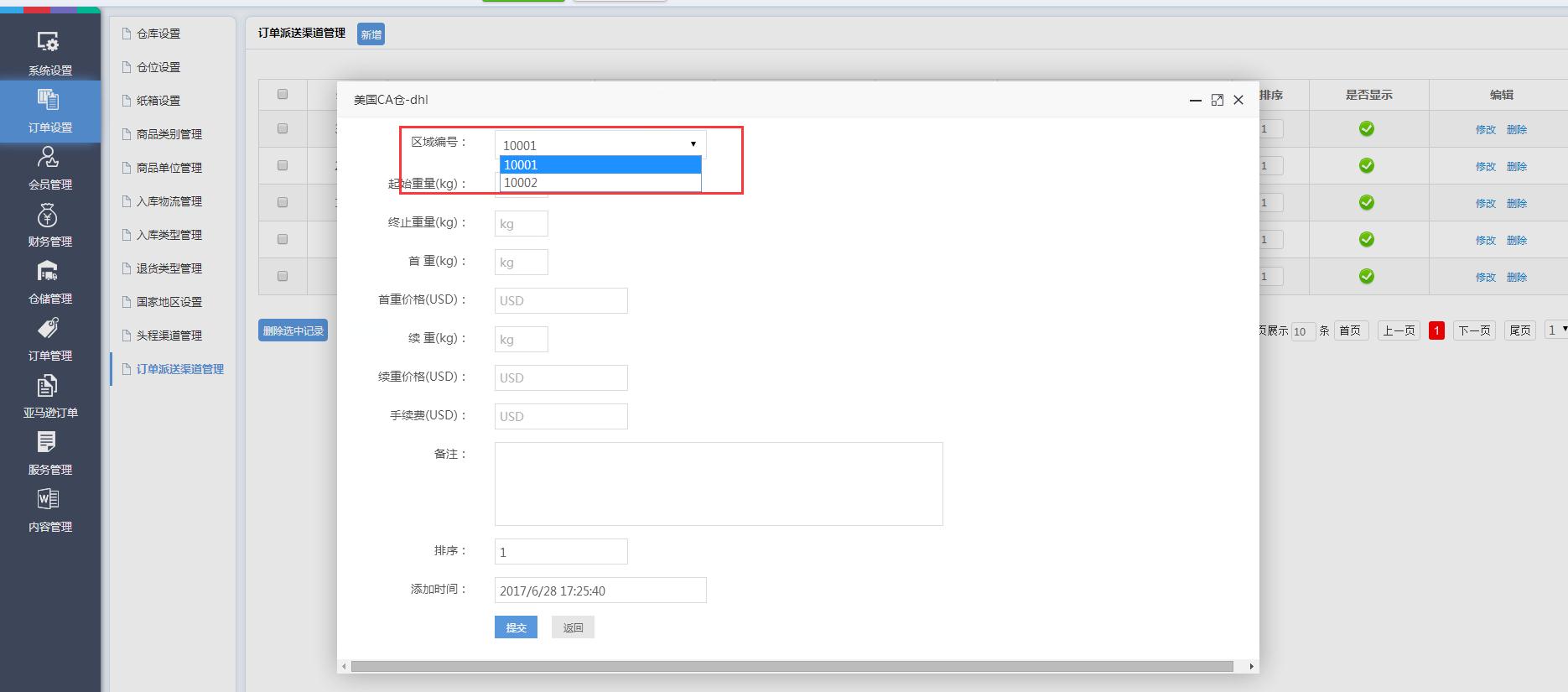Maximize the 美国CA仓-dhl dialog

point(1218,100)
